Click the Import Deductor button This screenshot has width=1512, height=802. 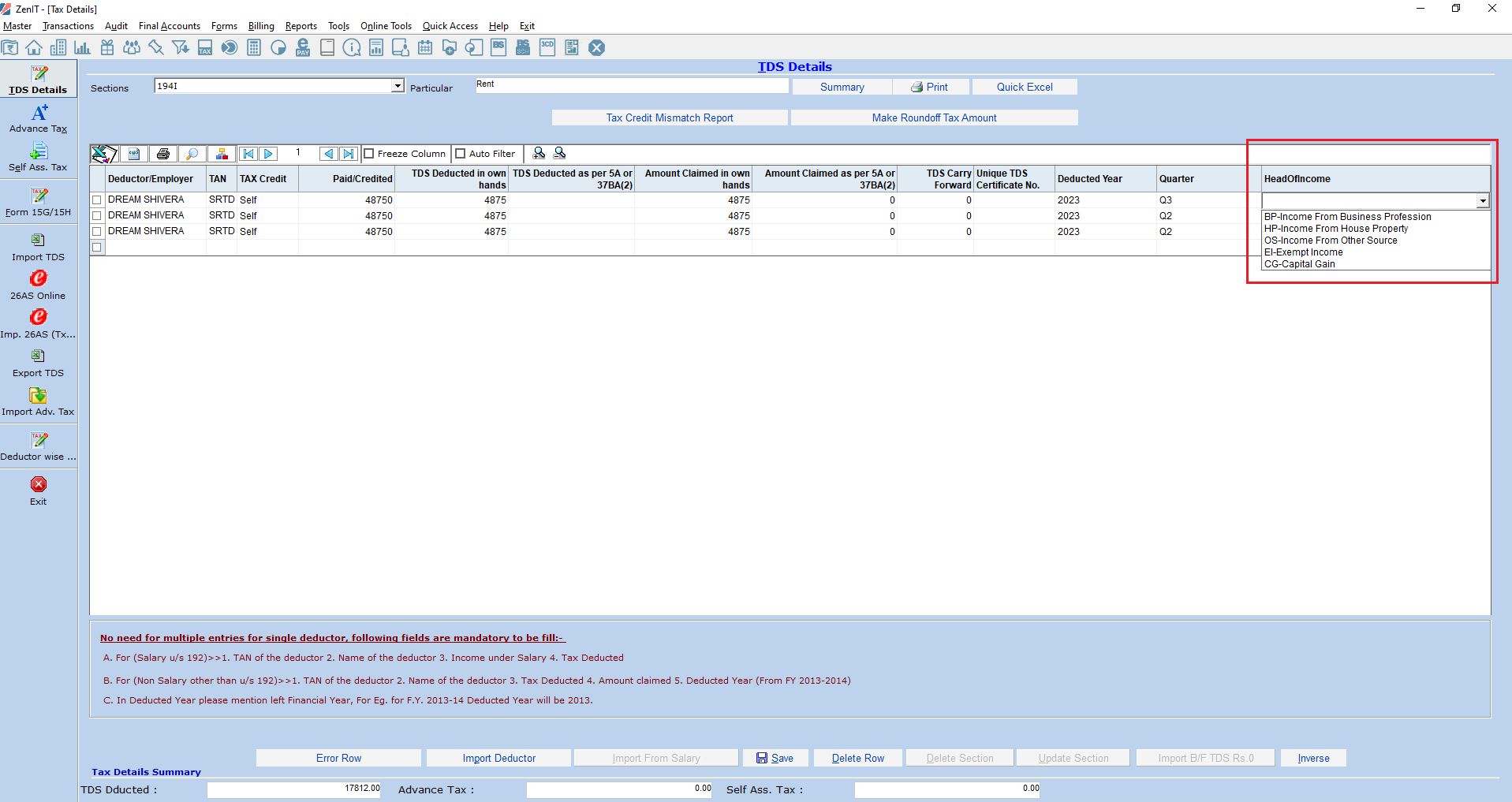(x=498, y=758)
